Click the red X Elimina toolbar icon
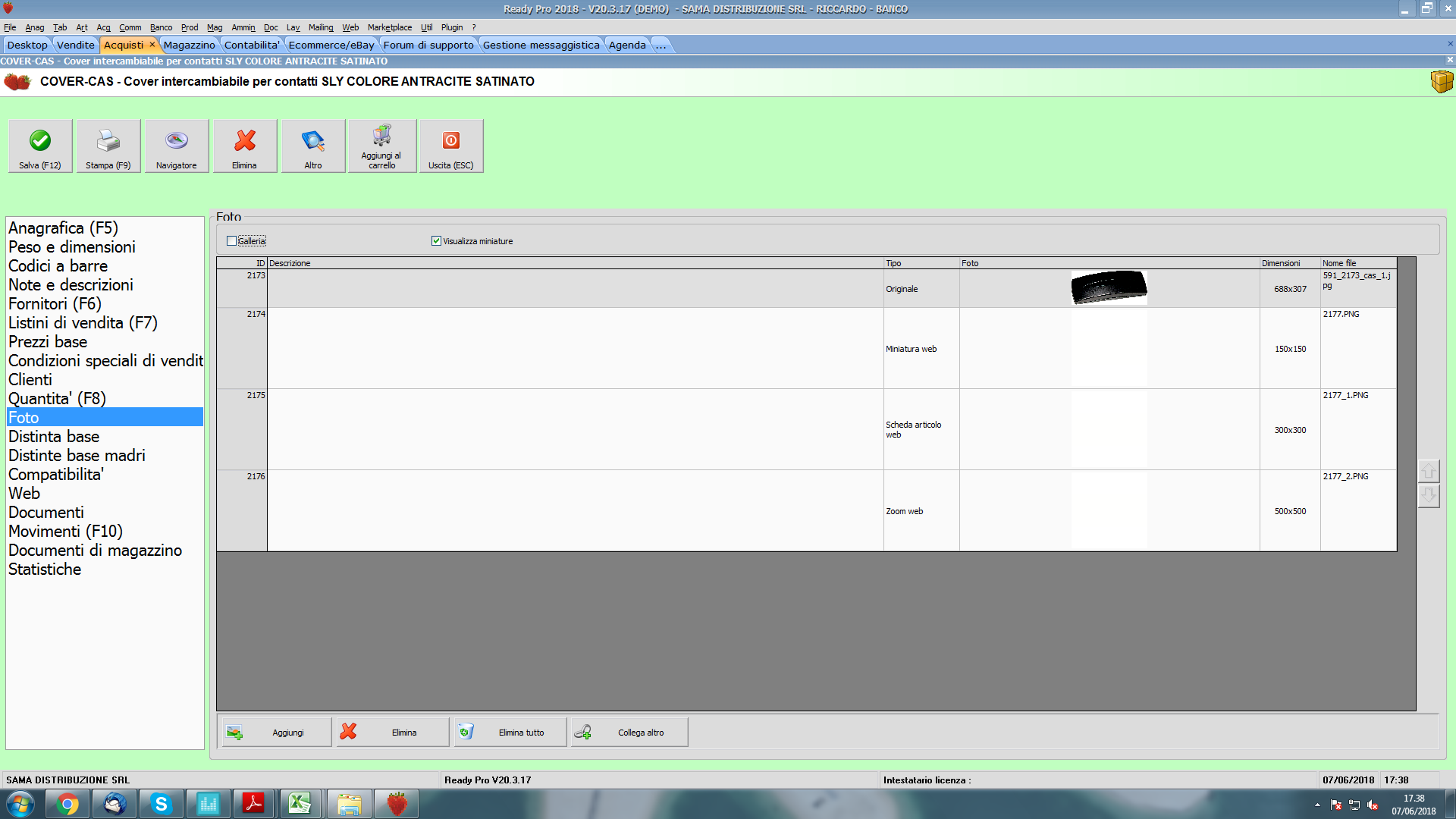 coord(244,141)
